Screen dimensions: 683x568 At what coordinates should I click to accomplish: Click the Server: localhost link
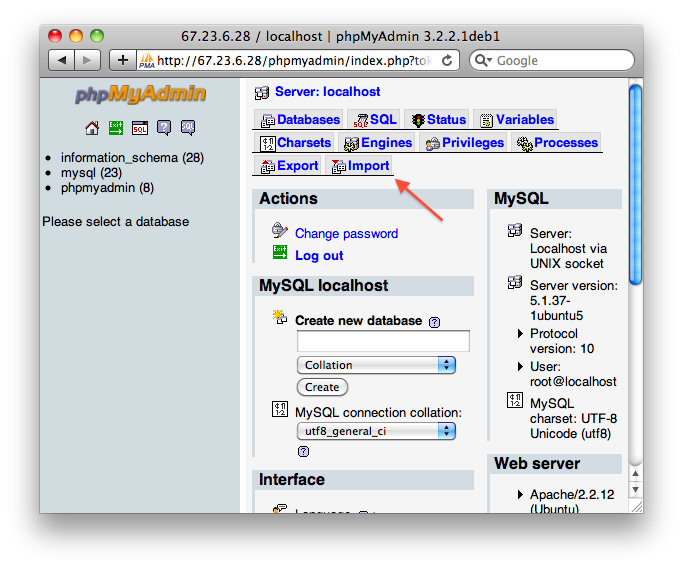point(328,92)
